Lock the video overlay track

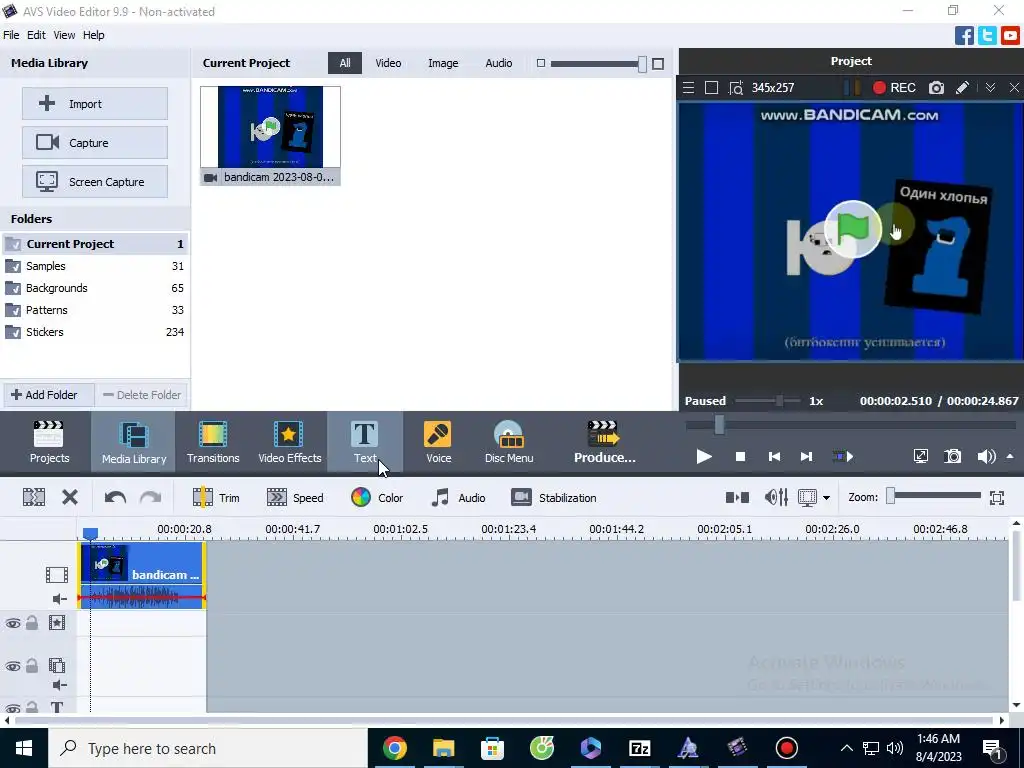(31, 666)
